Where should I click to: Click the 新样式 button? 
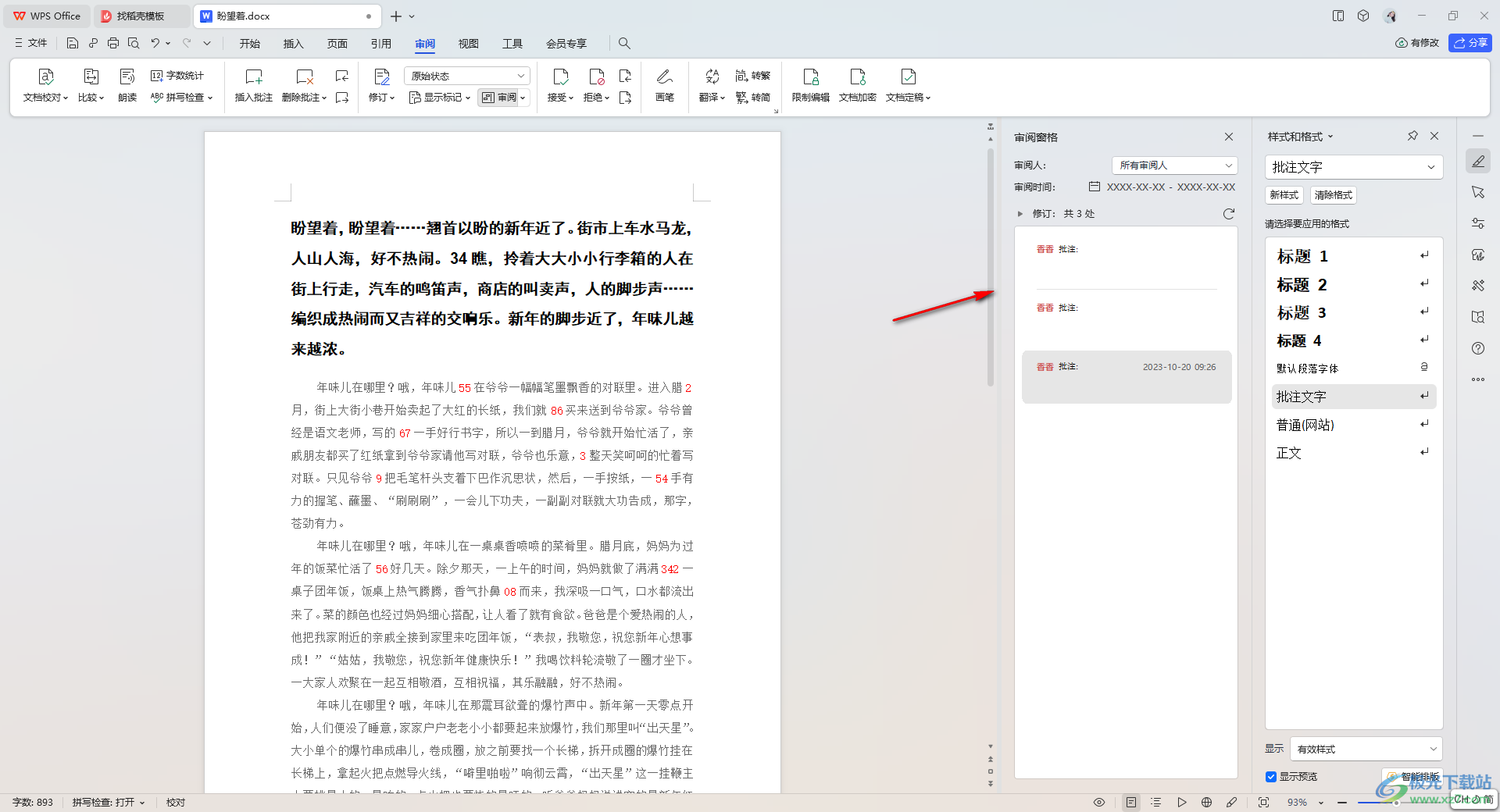click(x=1284, y=195)
